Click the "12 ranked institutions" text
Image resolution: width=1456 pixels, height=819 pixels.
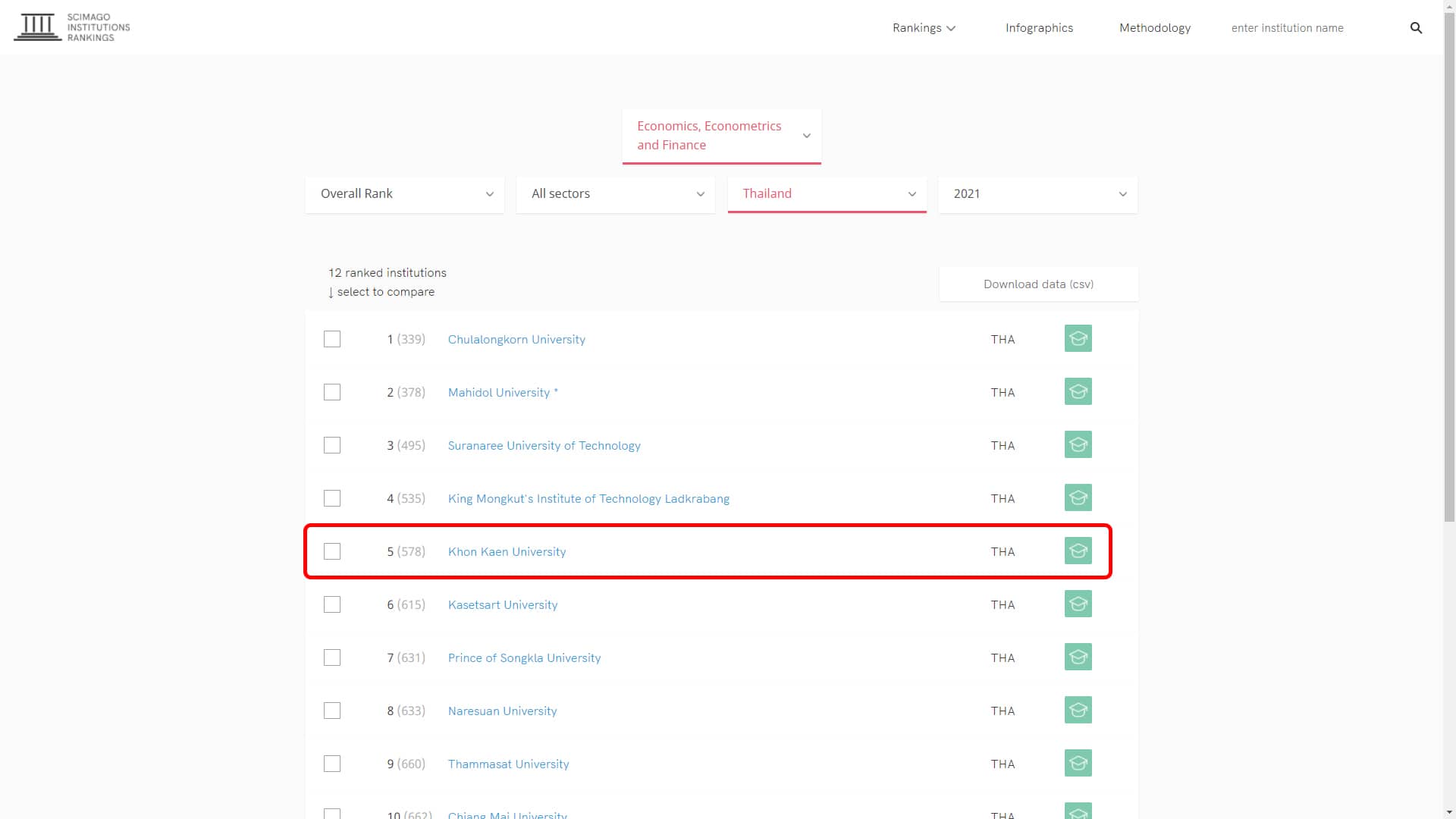click(x=388, y=273)
